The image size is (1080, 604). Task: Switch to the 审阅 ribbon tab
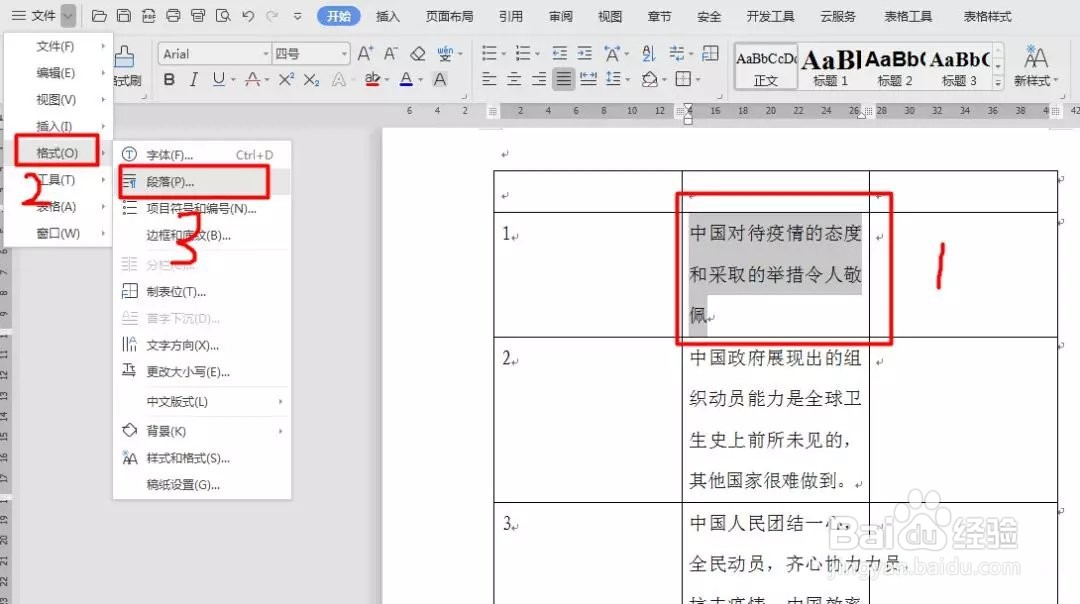coord(560,16)
